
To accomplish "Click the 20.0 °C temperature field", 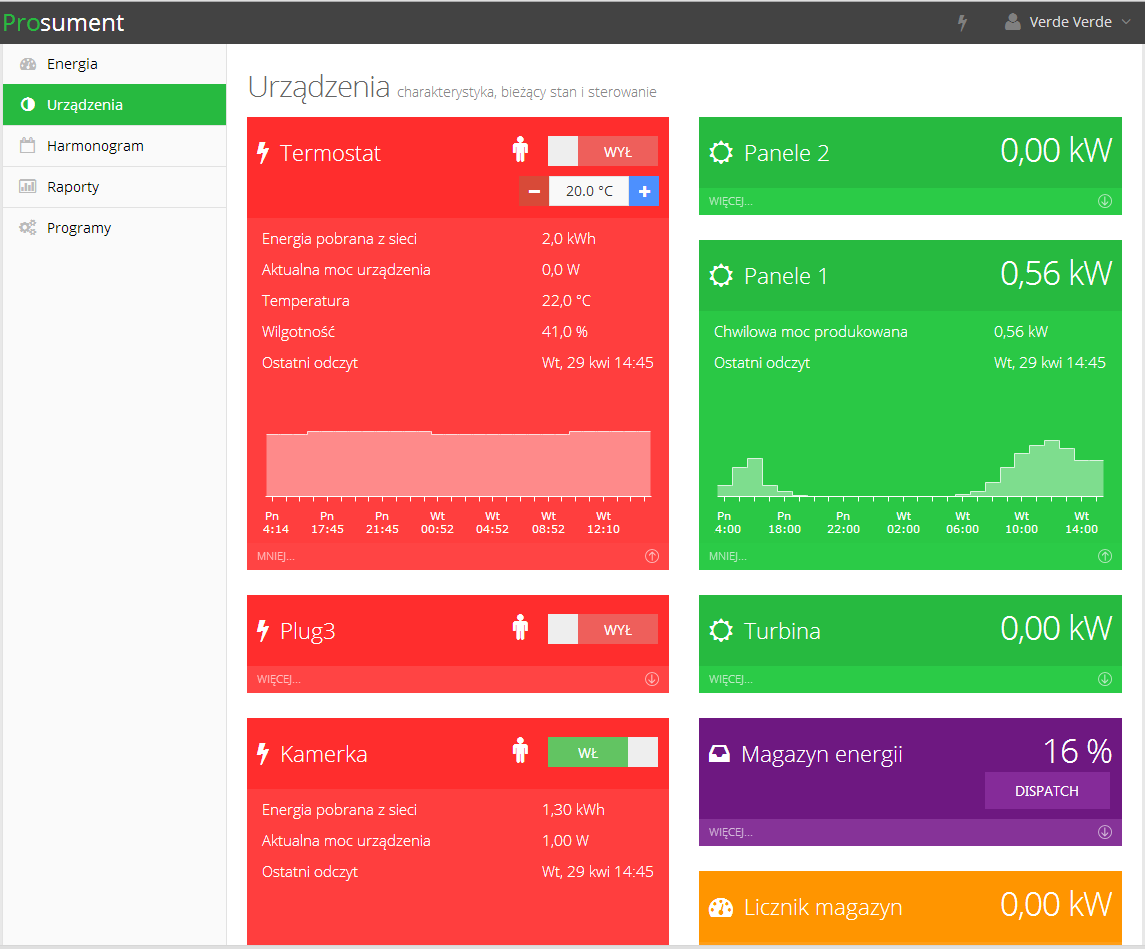I will (589, 191).
